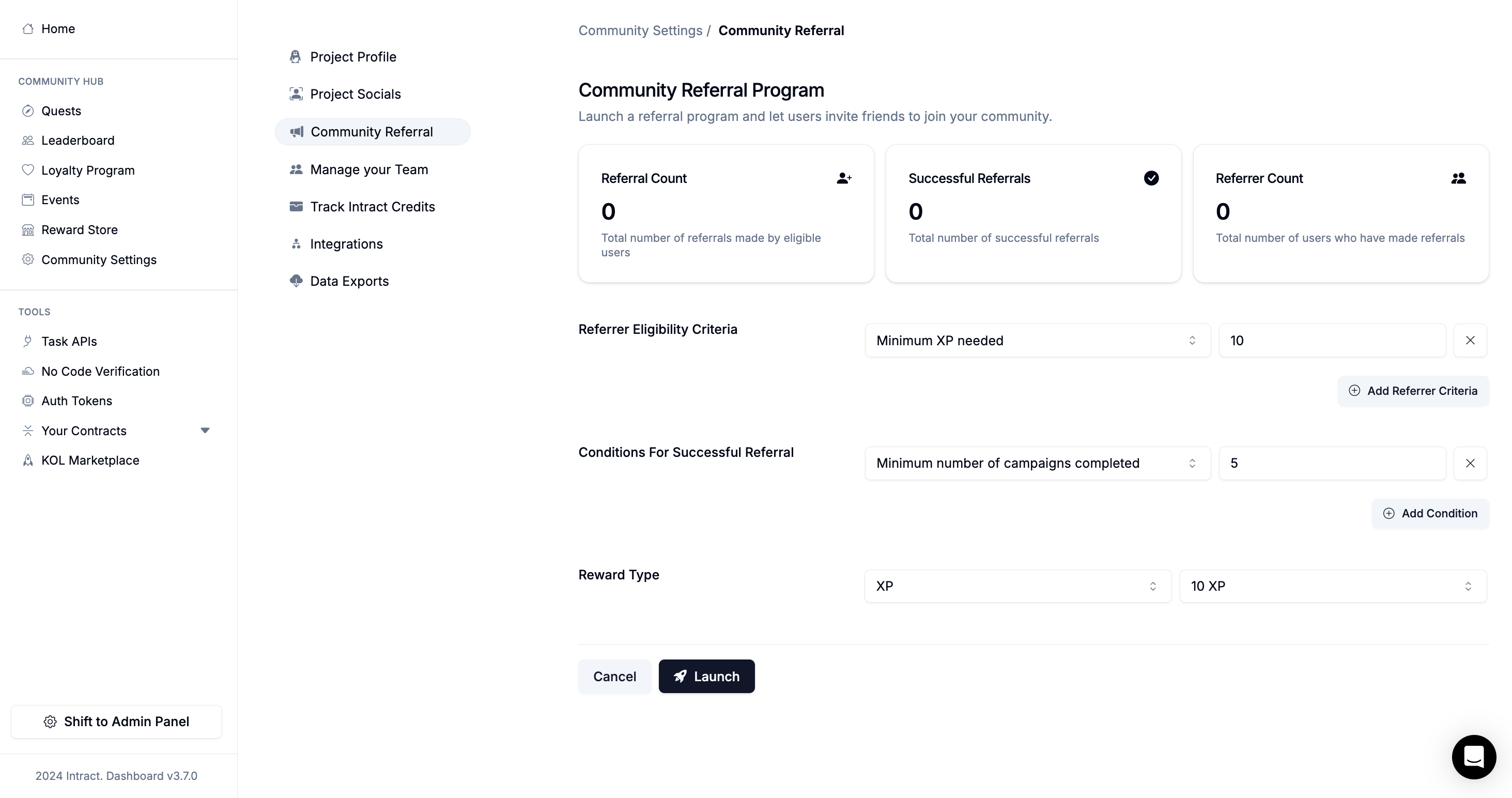Click the KOL Marketplace rocket icon
This screenshot has width=1512, height=798.
[x=27, y=461]
